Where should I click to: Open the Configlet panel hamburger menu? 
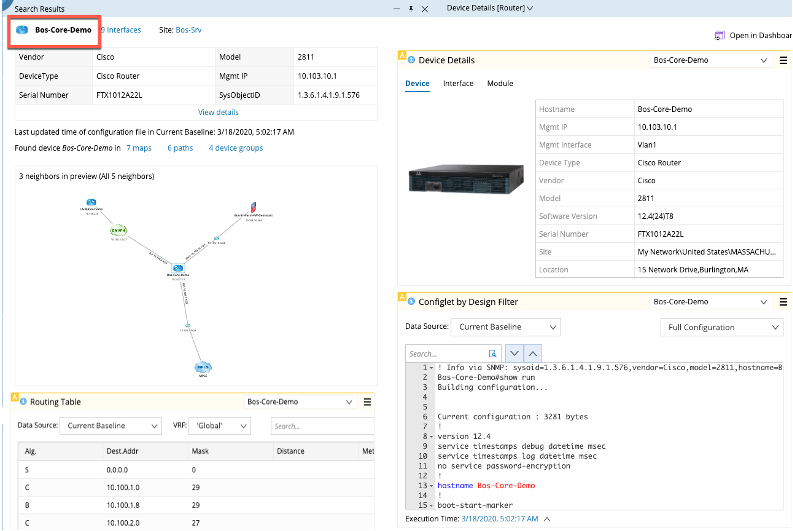pos(783,300)
